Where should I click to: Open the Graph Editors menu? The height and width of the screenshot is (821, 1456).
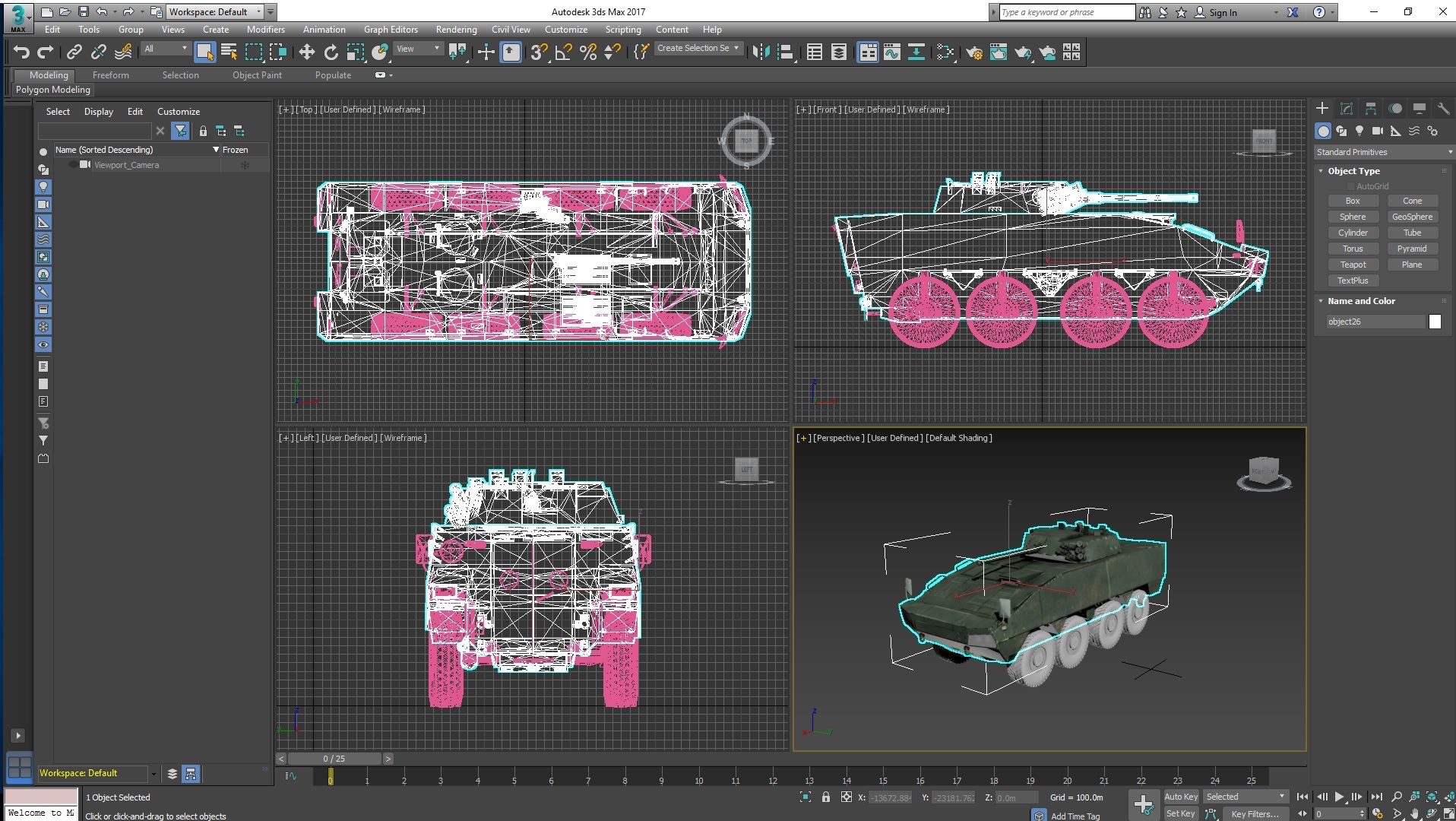pos(391,30)
